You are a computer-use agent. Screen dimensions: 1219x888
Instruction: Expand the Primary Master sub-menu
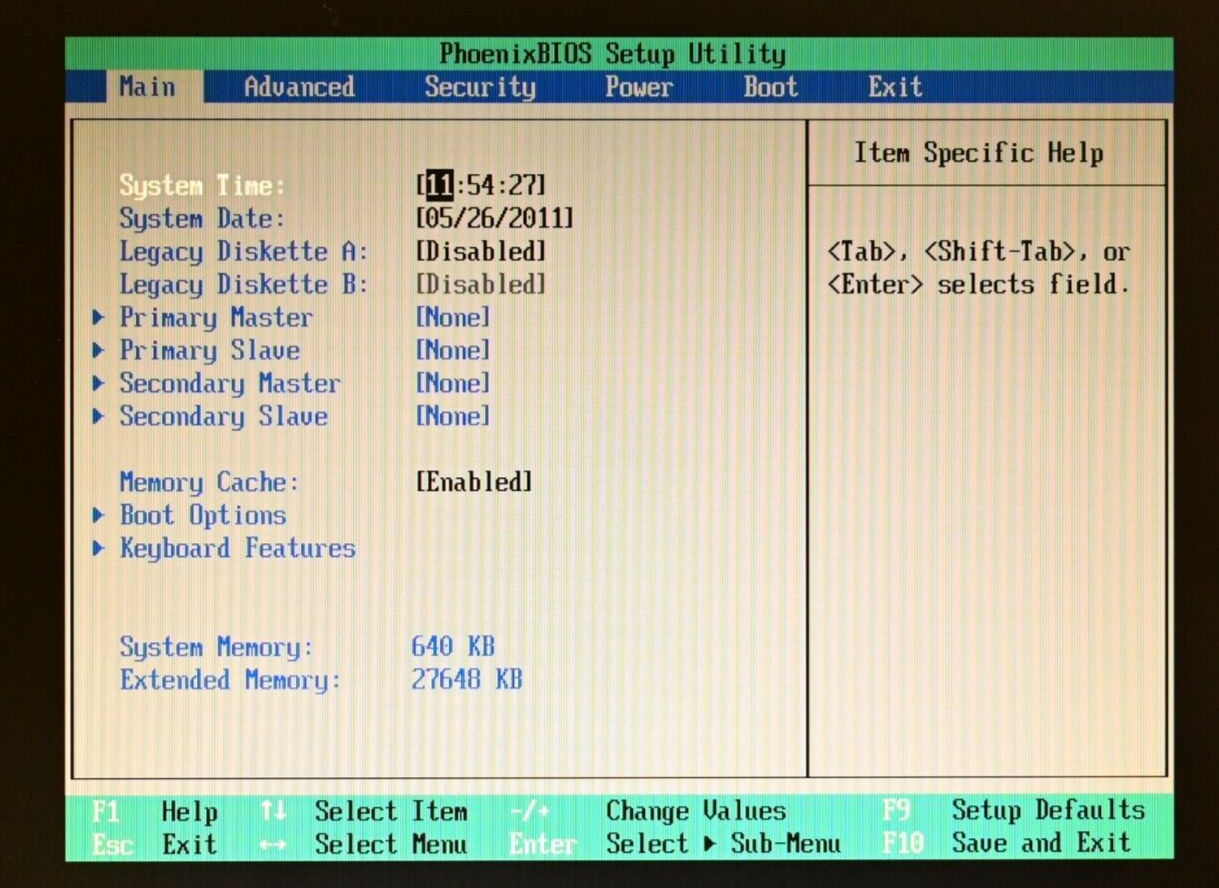tap(214, 318)
